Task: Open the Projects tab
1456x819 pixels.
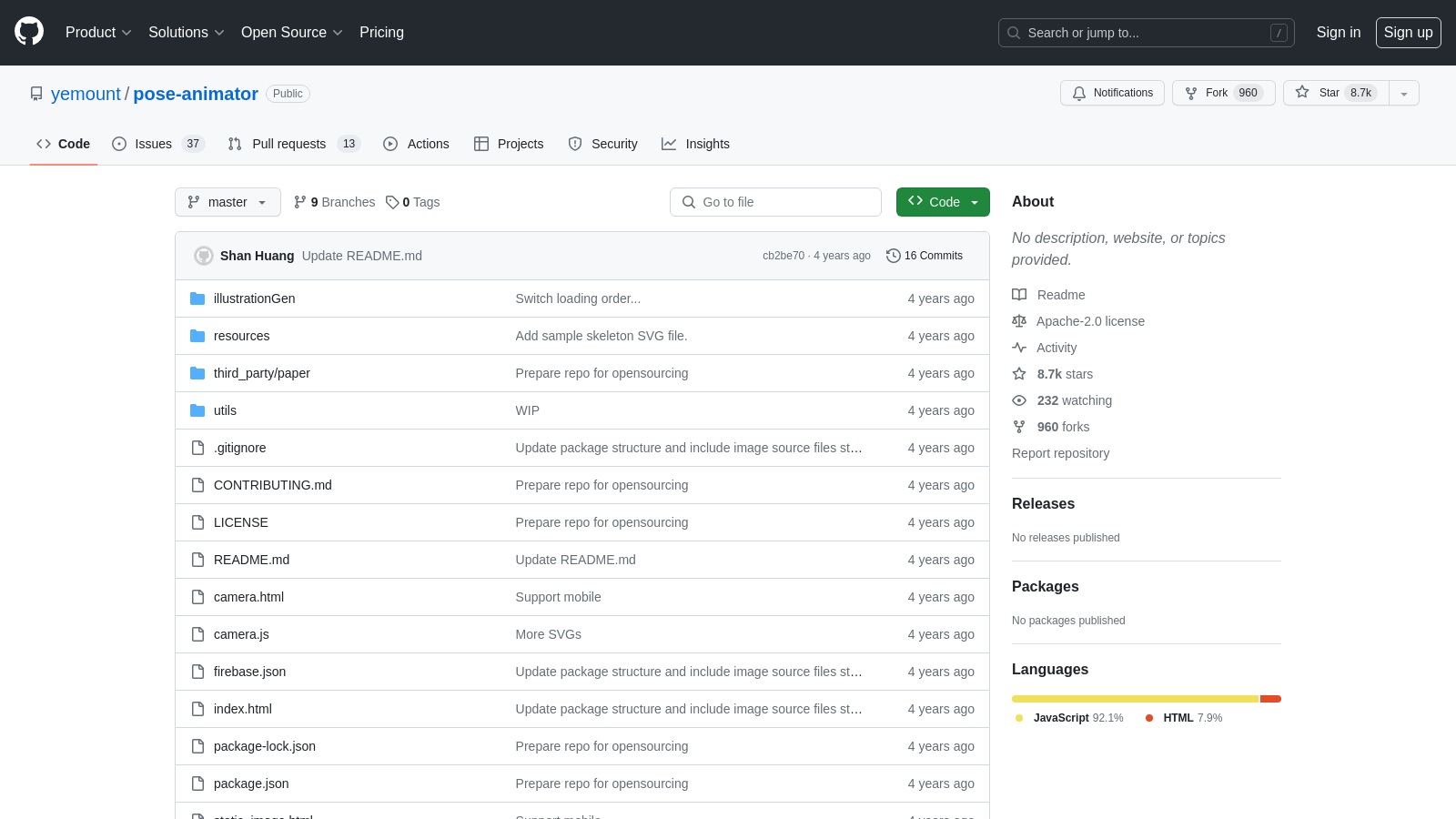Action: pos(509,144)
